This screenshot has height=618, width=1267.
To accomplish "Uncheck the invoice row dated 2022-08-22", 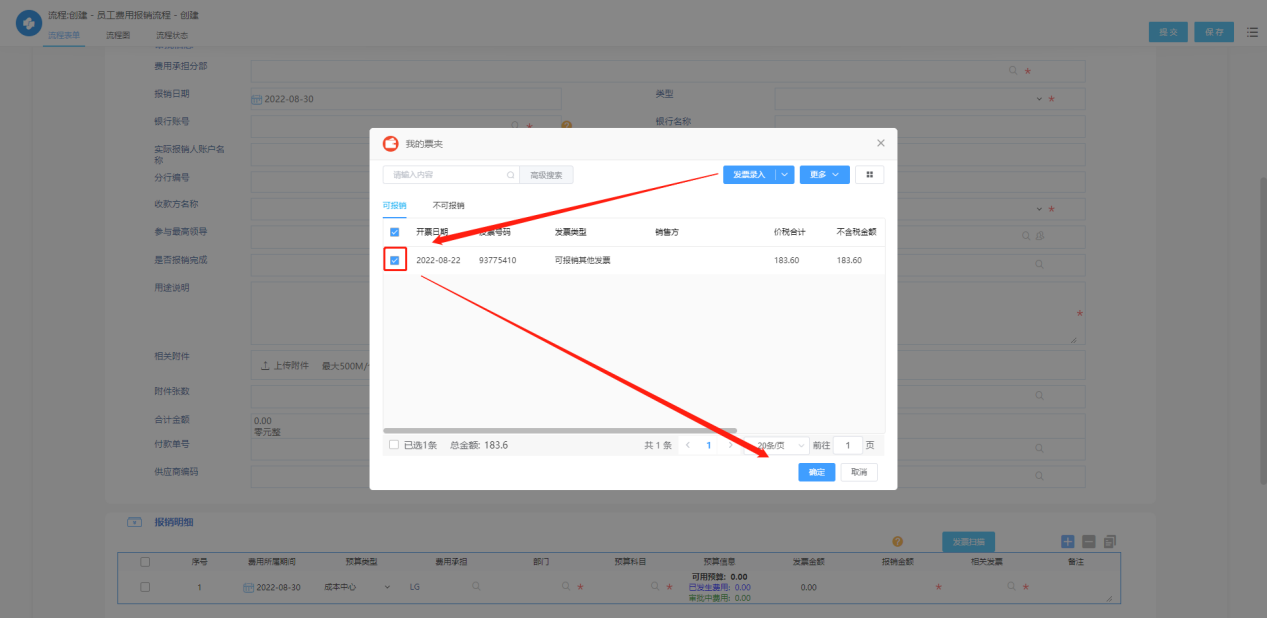I will click(x=395, y=260).
